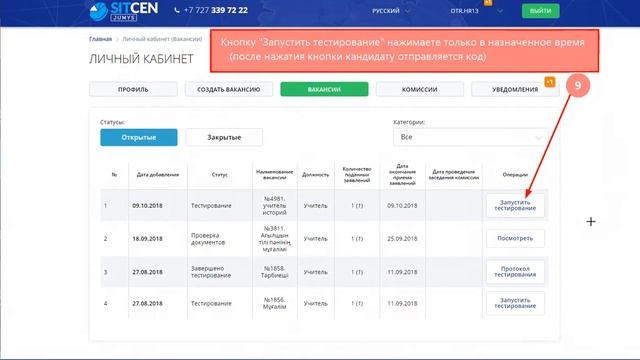
Task: Select the Вакансии tab
Action: point(324,89)
